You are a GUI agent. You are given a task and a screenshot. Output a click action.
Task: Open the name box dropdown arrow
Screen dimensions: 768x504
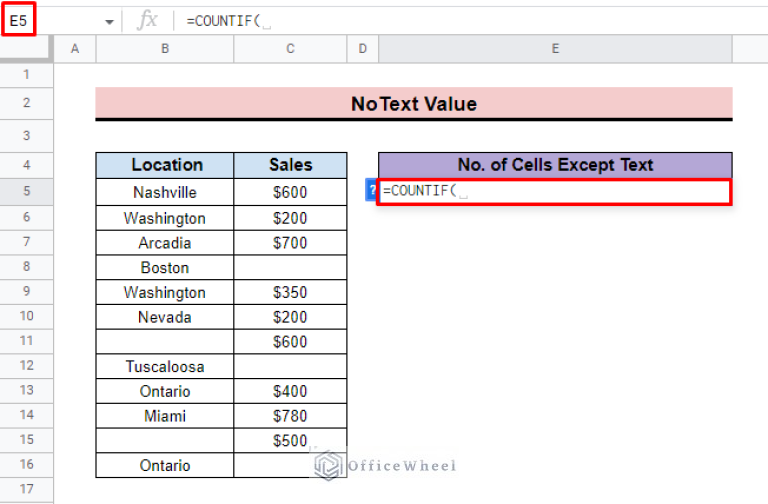click(108, 21)
